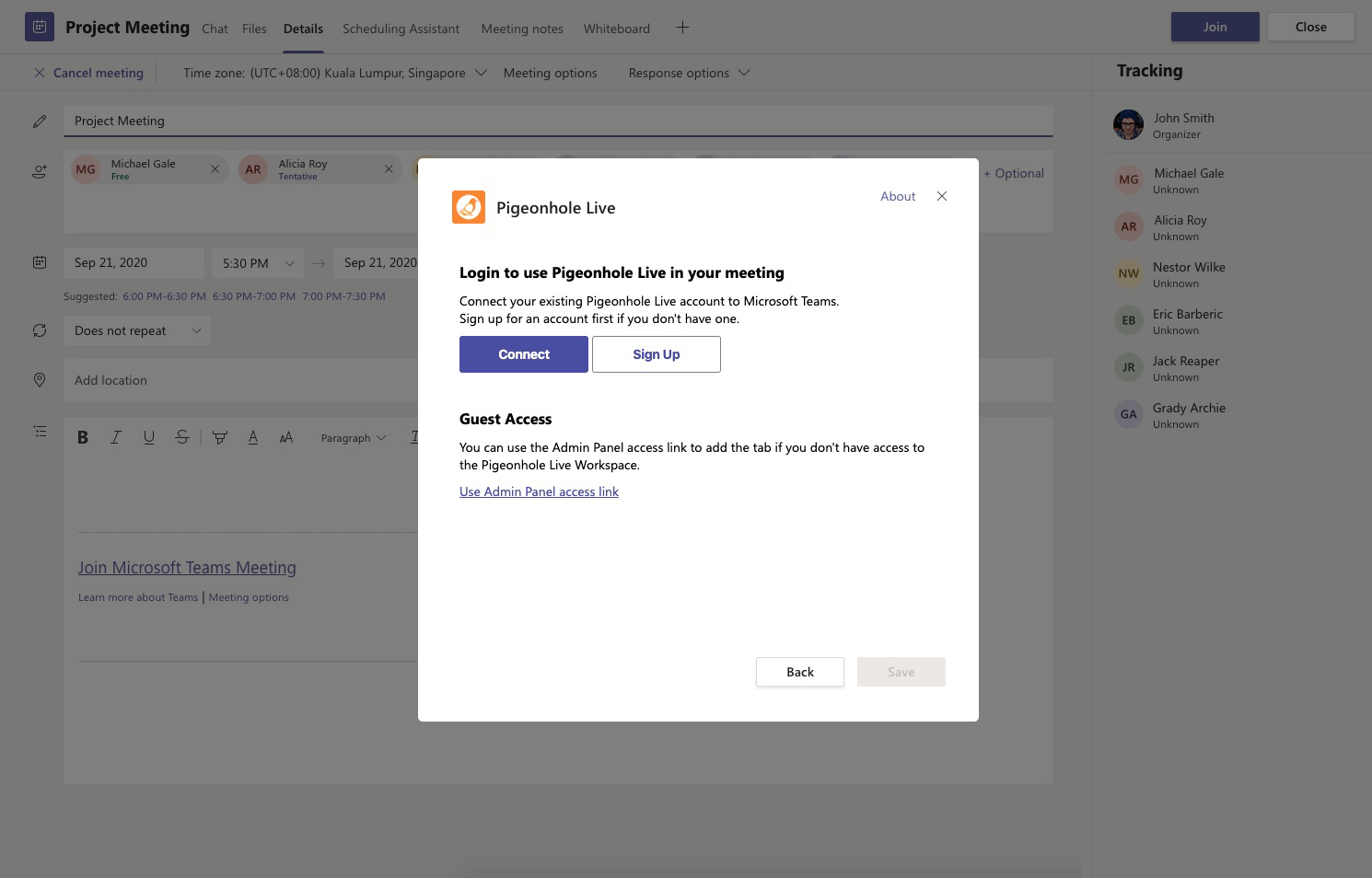Click the Join button
This screenshot has width=1372, height=878.
point(1215,27)
